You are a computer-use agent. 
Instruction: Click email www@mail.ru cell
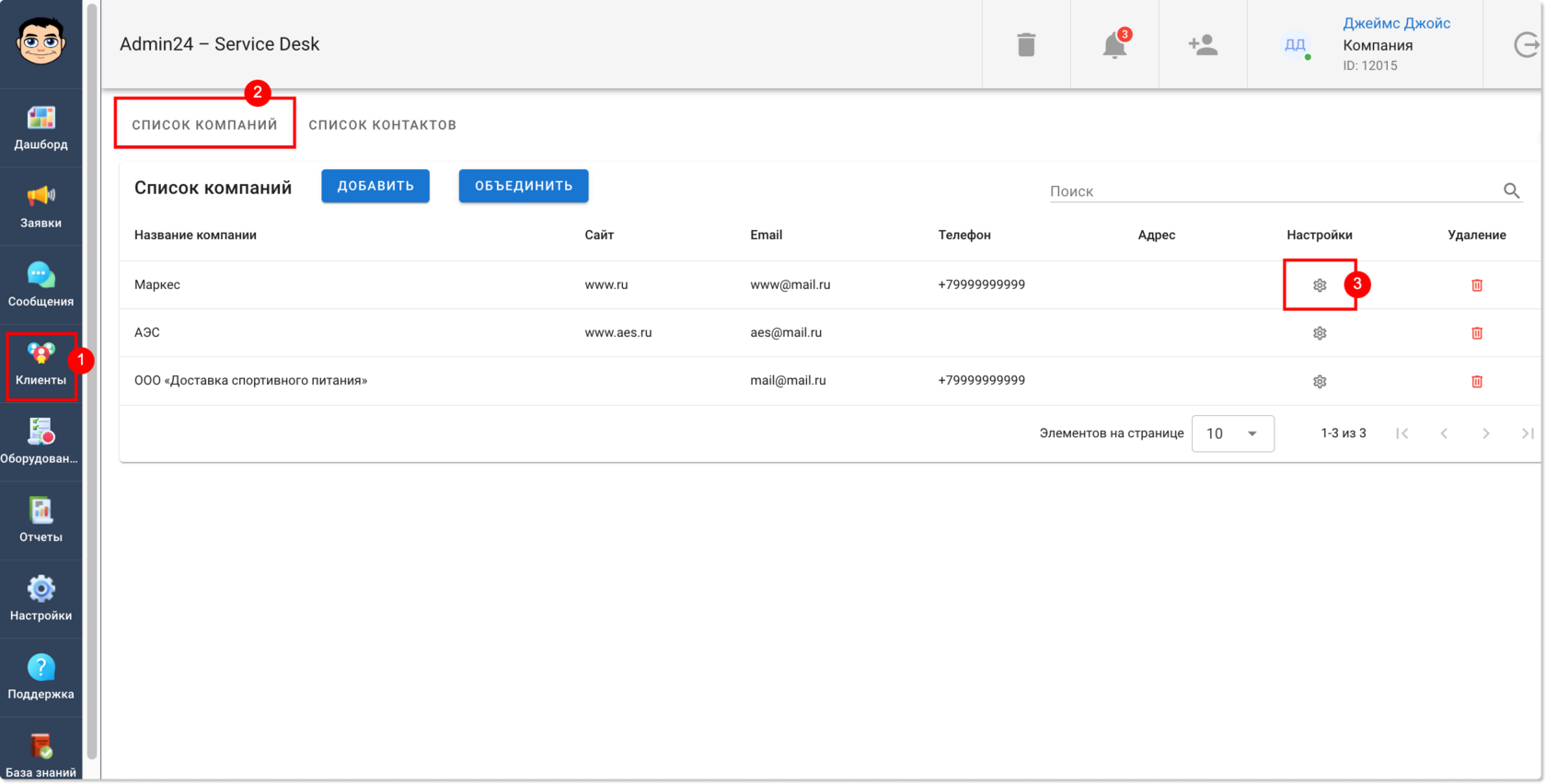pyautogui.click(x=790, y=284)
